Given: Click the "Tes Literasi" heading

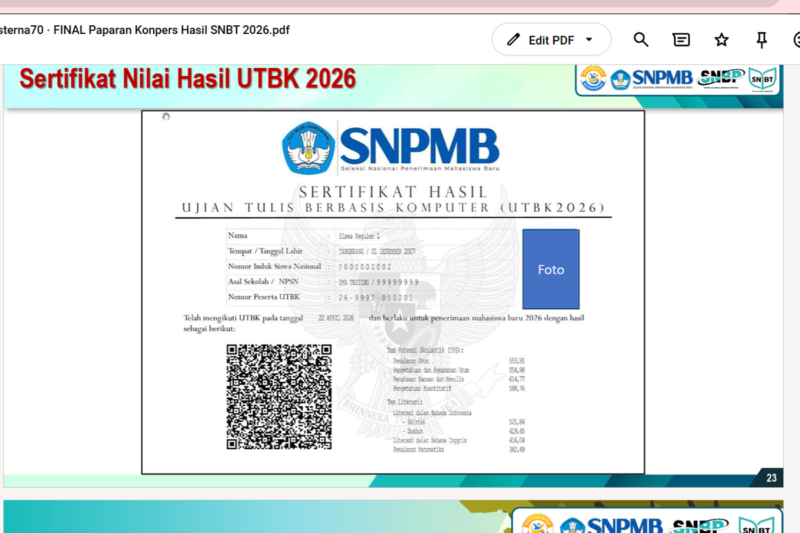Looking at the screenshot, I should [x=405, y=402].
